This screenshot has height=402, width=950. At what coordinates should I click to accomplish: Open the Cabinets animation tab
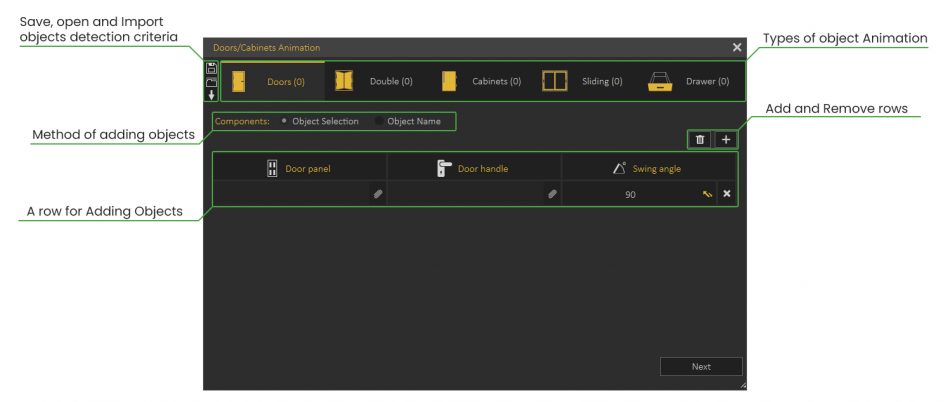coord(482,81)
